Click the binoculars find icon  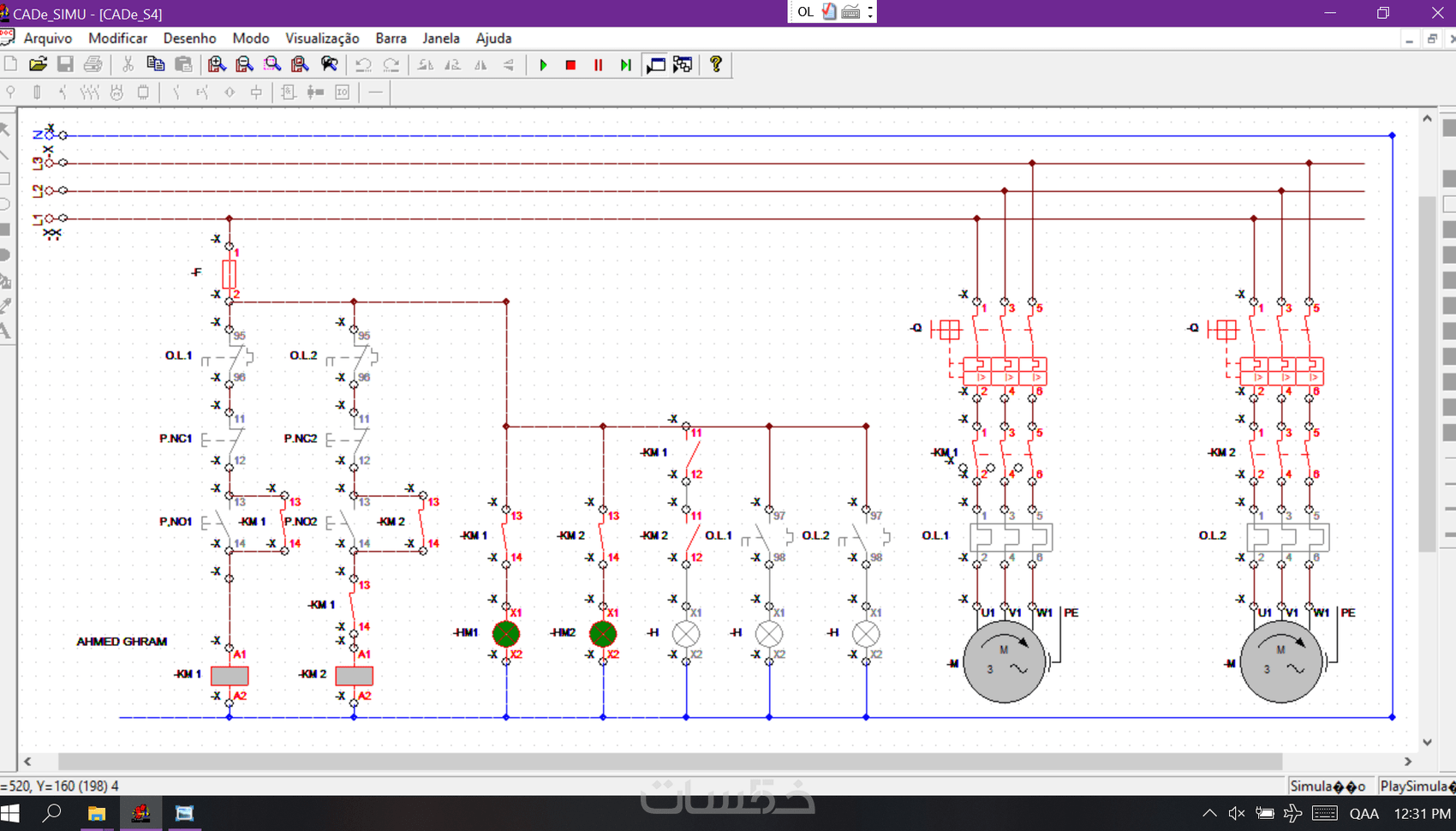coord(329,64)
